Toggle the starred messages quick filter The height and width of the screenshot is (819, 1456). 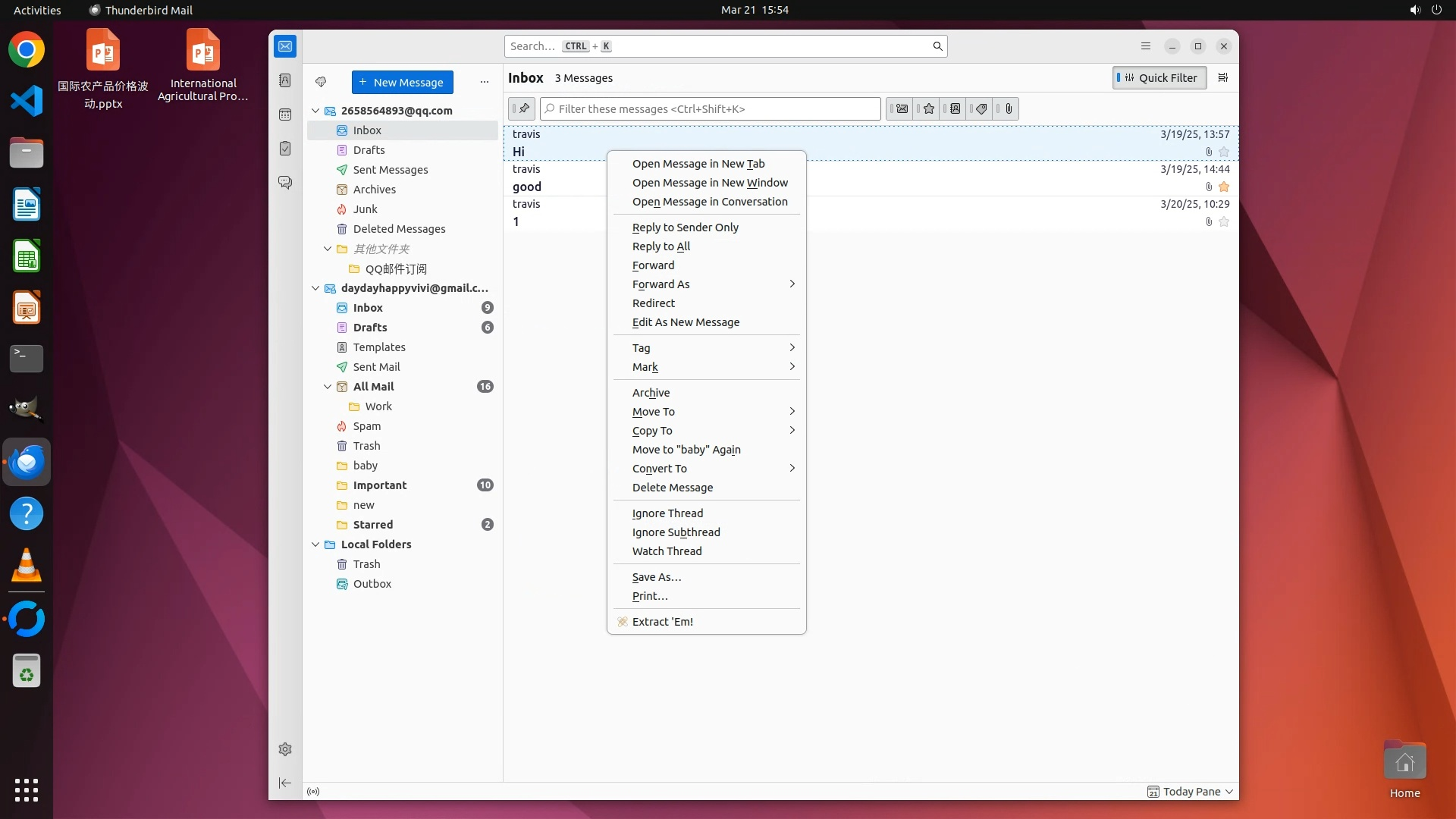tap(928, 109)
